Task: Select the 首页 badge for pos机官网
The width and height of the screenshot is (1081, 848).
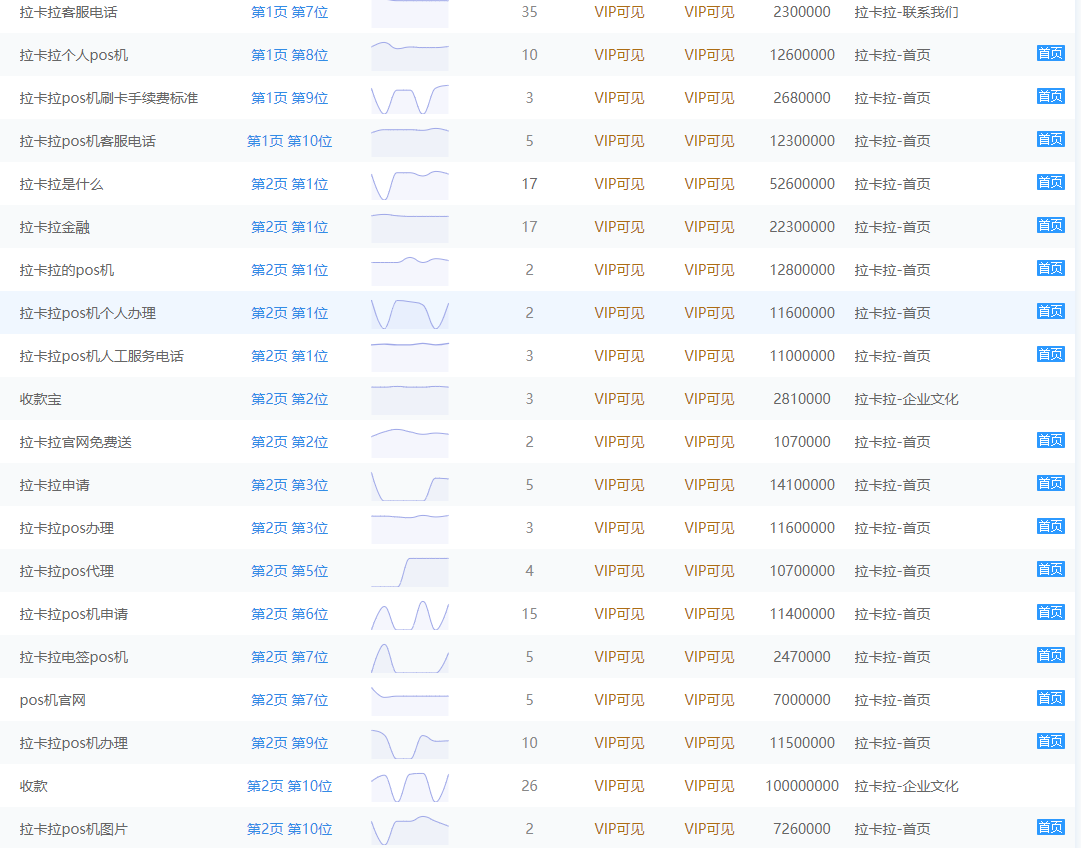Action: pyautogui.click(x=1051, y=699)
